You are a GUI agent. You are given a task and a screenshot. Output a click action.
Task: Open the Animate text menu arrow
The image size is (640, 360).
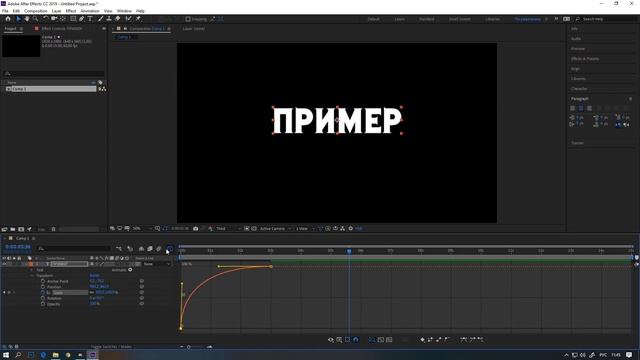[x=130, y=270]
